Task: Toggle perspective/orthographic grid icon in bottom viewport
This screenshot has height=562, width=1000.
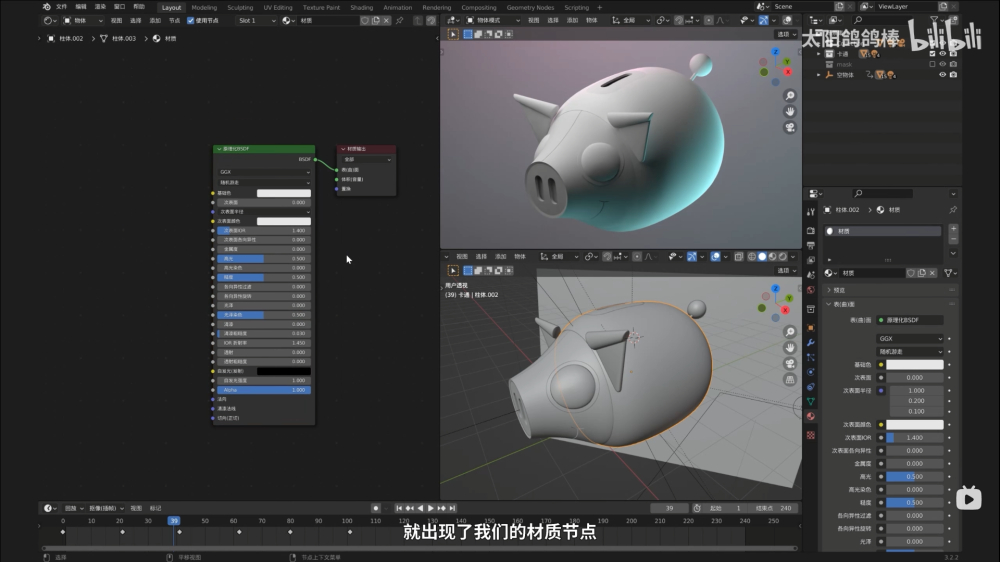Action: click(790, 380)
